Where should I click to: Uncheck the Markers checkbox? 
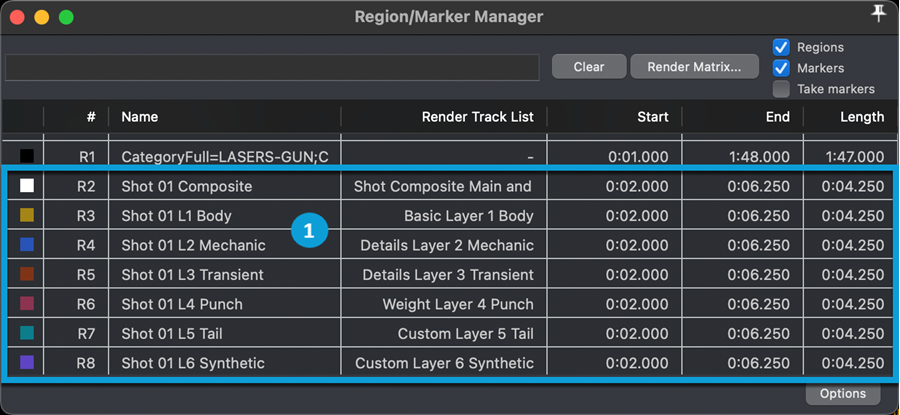tap(781, 68)
